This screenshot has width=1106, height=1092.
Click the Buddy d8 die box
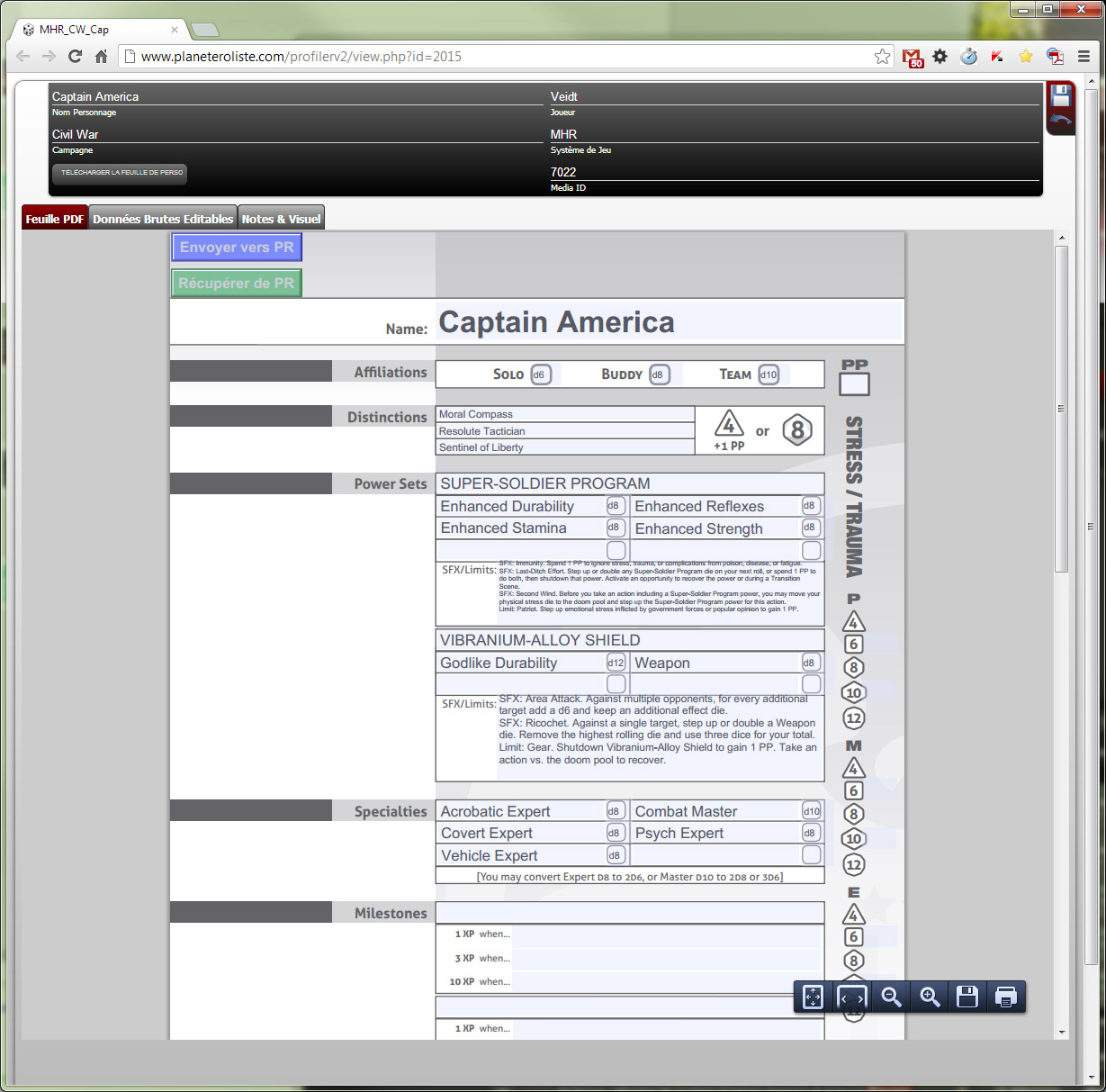click(660, 375)
